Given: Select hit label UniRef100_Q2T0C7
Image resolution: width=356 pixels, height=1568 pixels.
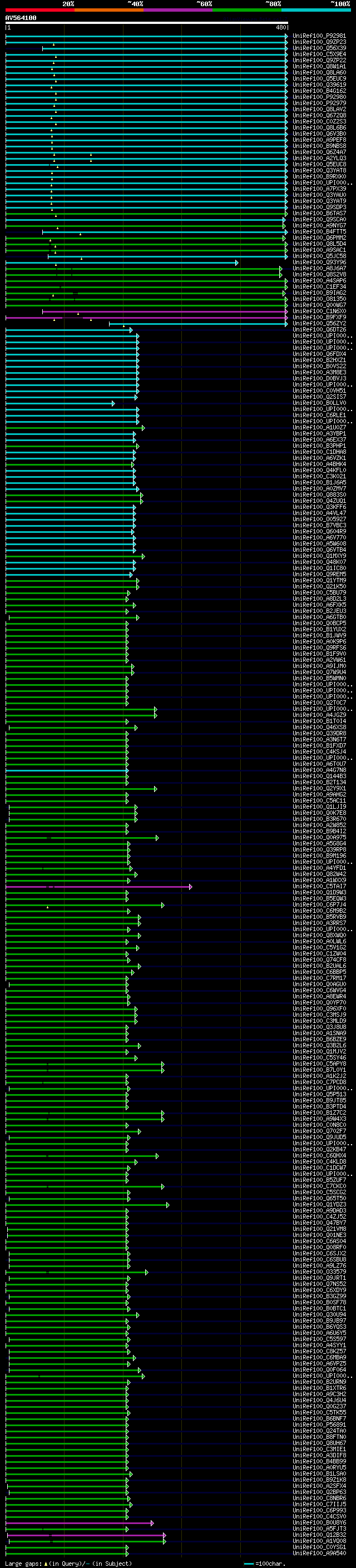Looking at the screenshot, I should (x=319, y=703).
